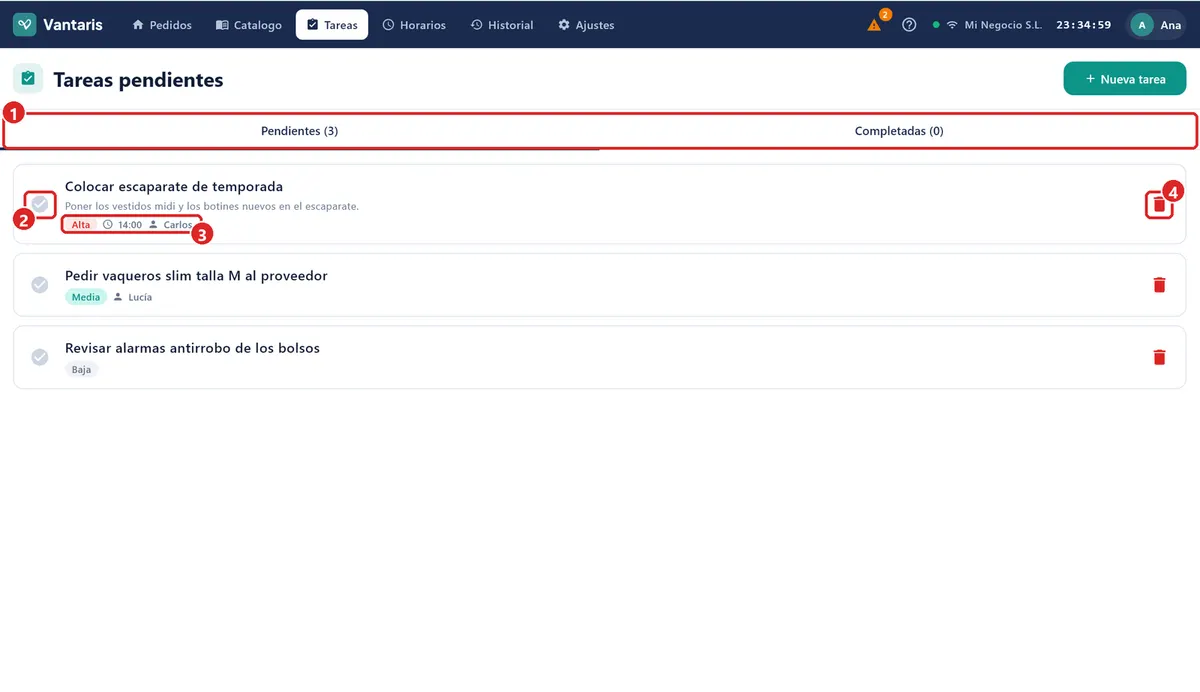1200x692 pixels.
Task: Open the help question mark icon
Action: [x=909, y=25]
